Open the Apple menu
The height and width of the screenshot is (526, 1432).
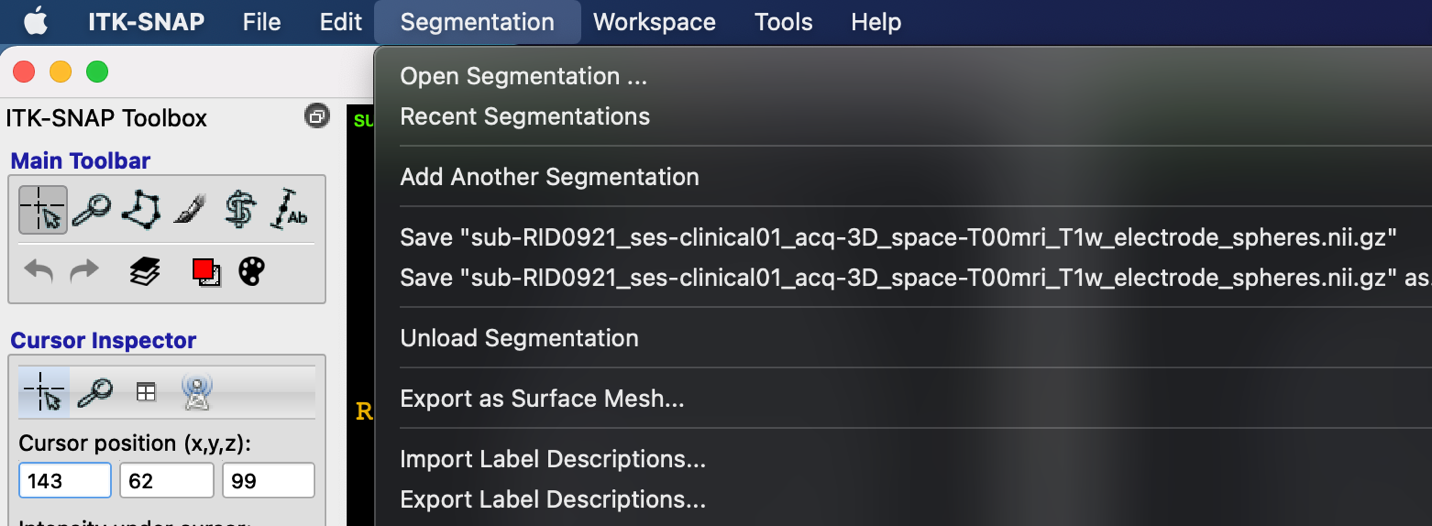36,21
